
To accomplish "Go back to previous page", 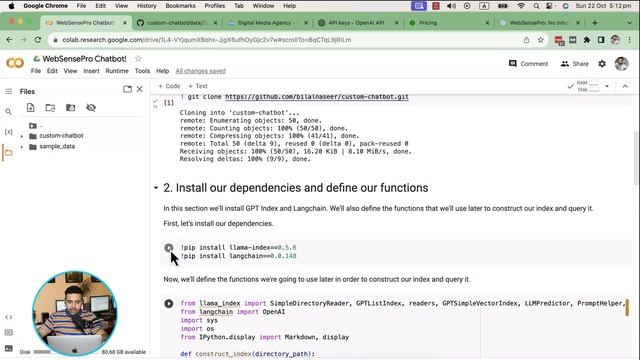I will tap(9, 40).
